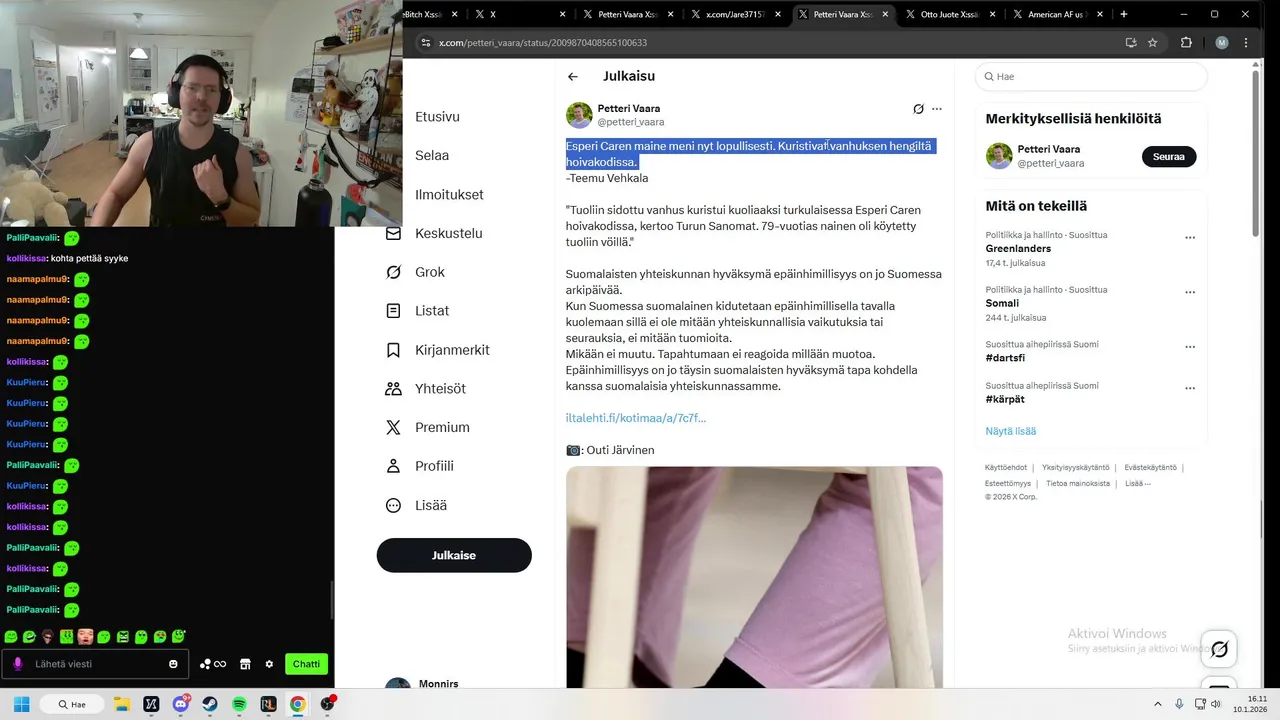This screenshot has width=1280, height=720.
Task: Click Näytä lisää under trends
Action: [1011, 431]
